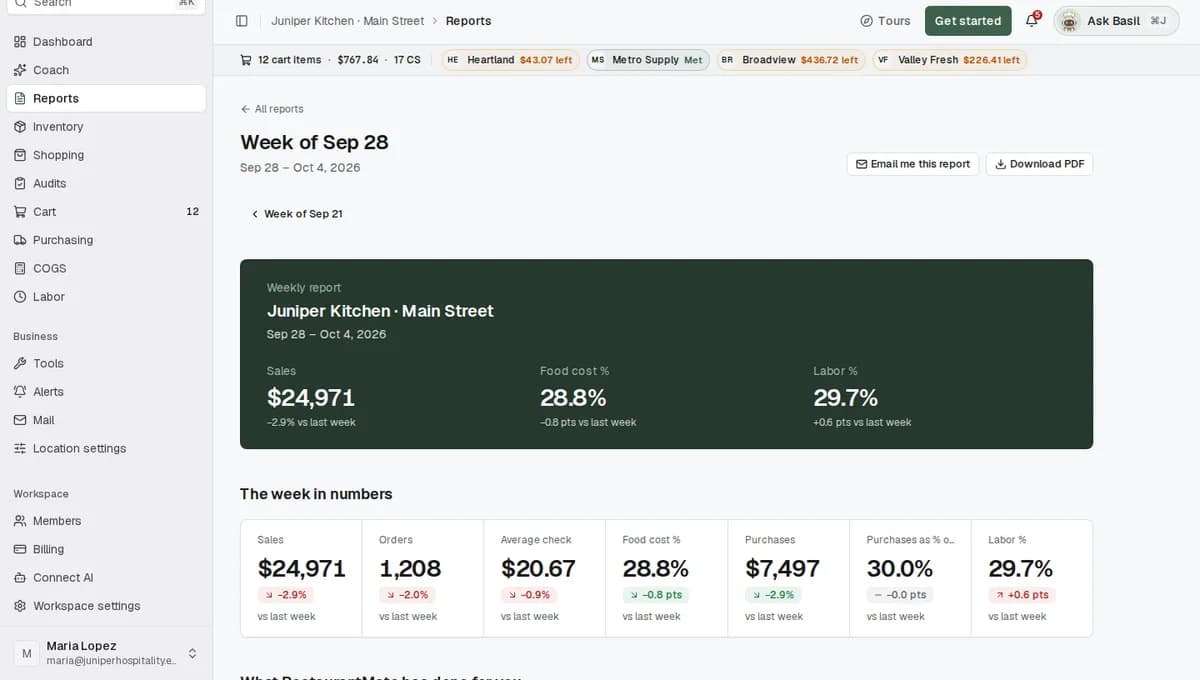Click the Purchasing truck icon
The image size is (1200, 680).
(x=20, y=240)
